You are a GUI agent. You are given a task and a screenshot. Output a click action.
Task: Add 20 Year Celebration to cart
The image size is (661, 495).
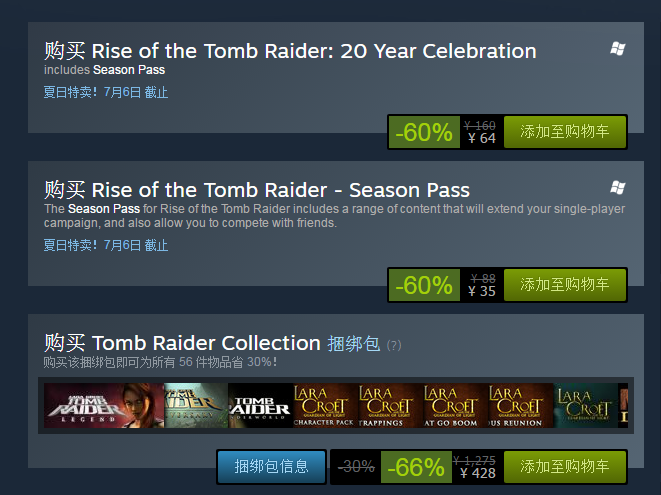tap(565, 132)
